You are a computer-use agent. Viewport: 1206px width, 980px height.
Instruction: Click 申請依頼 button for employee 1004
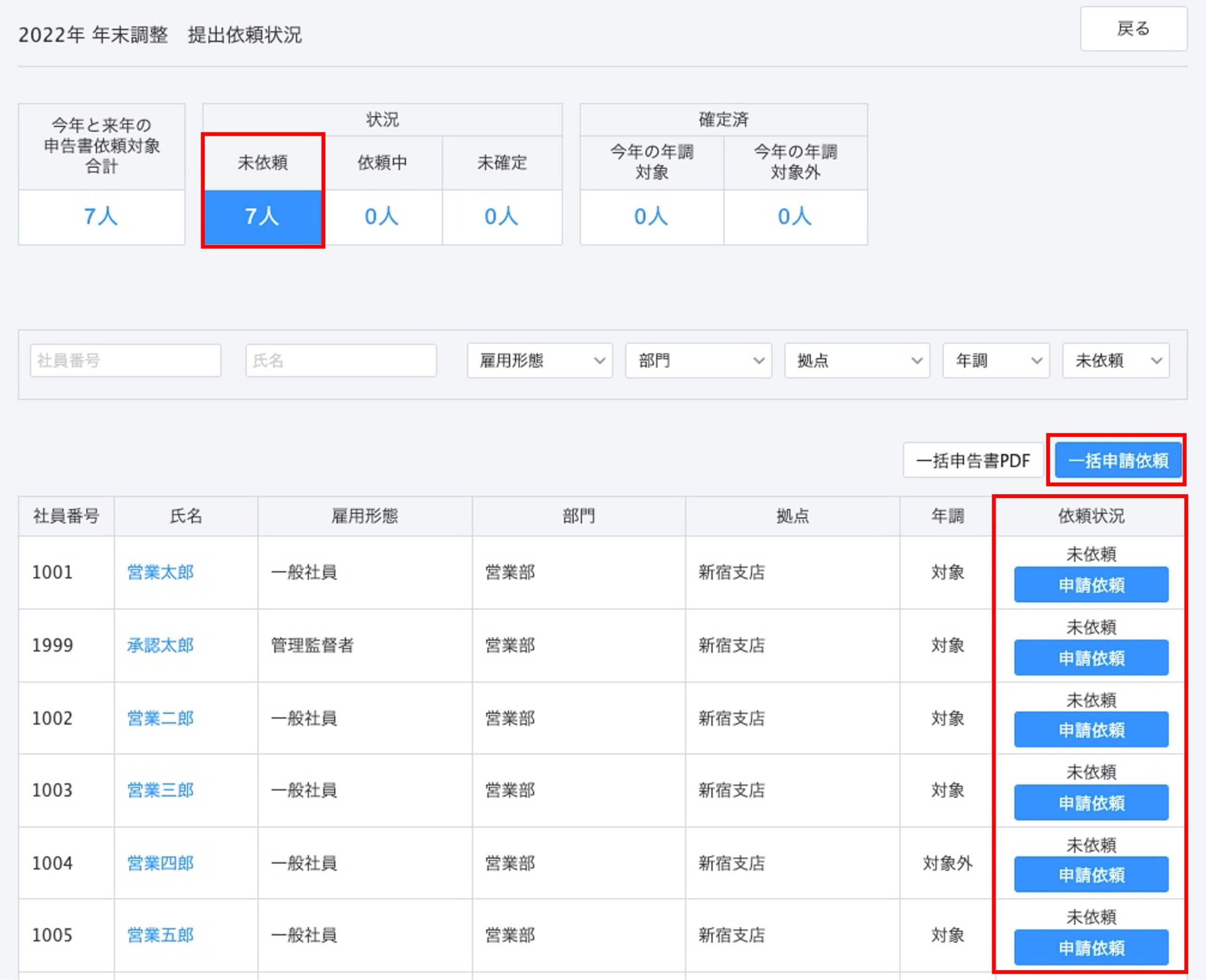pos(1091,874)
